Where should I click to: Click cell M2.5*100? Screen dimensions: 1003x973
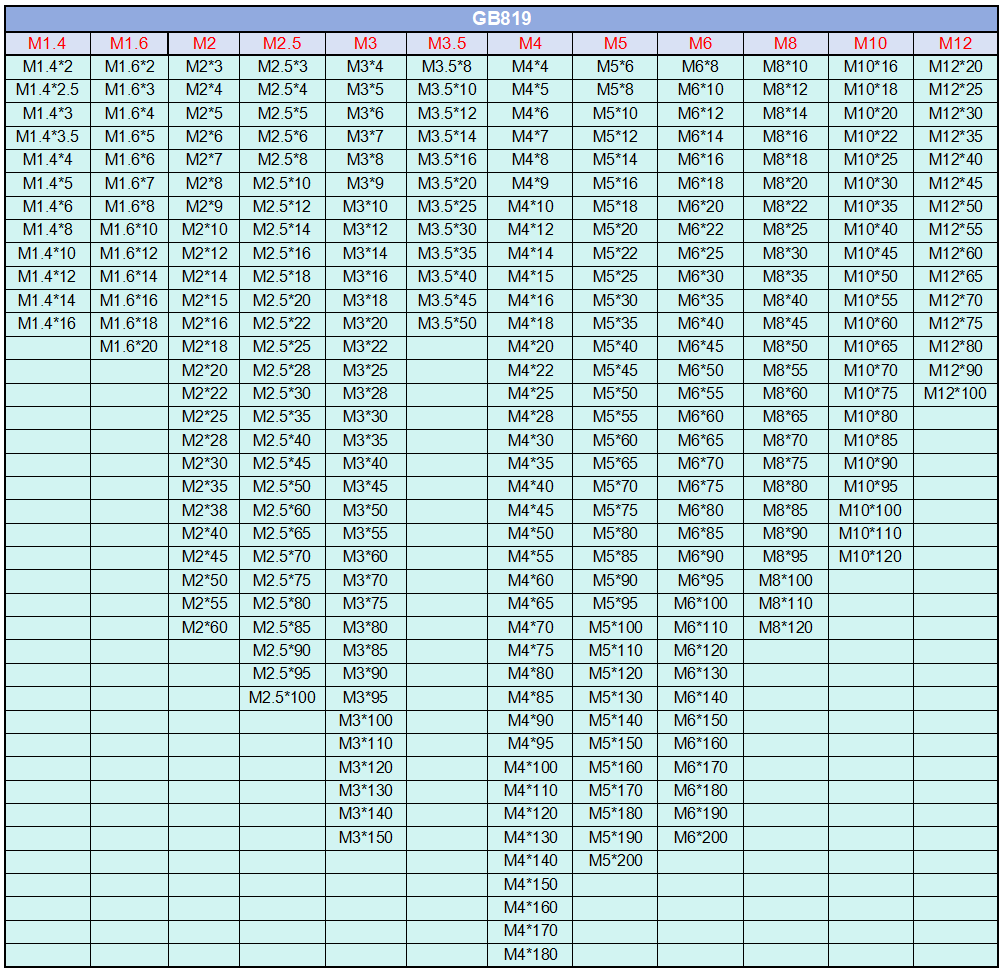tap(282, 697)
